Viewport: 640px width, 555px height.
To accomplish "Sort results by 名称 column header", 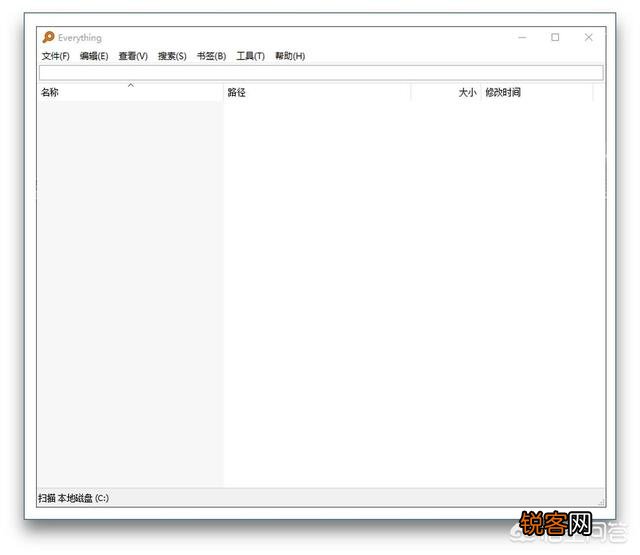I will pos(131,93).
